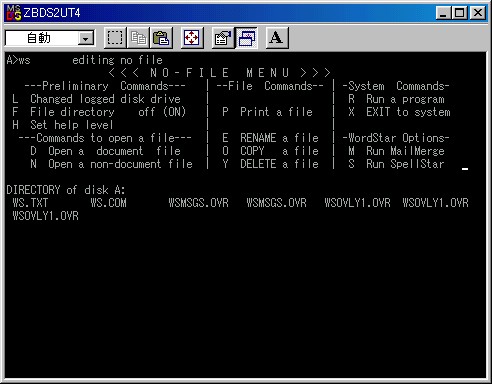
Task: Click 'File directory' command line
Action: point(99,112)
